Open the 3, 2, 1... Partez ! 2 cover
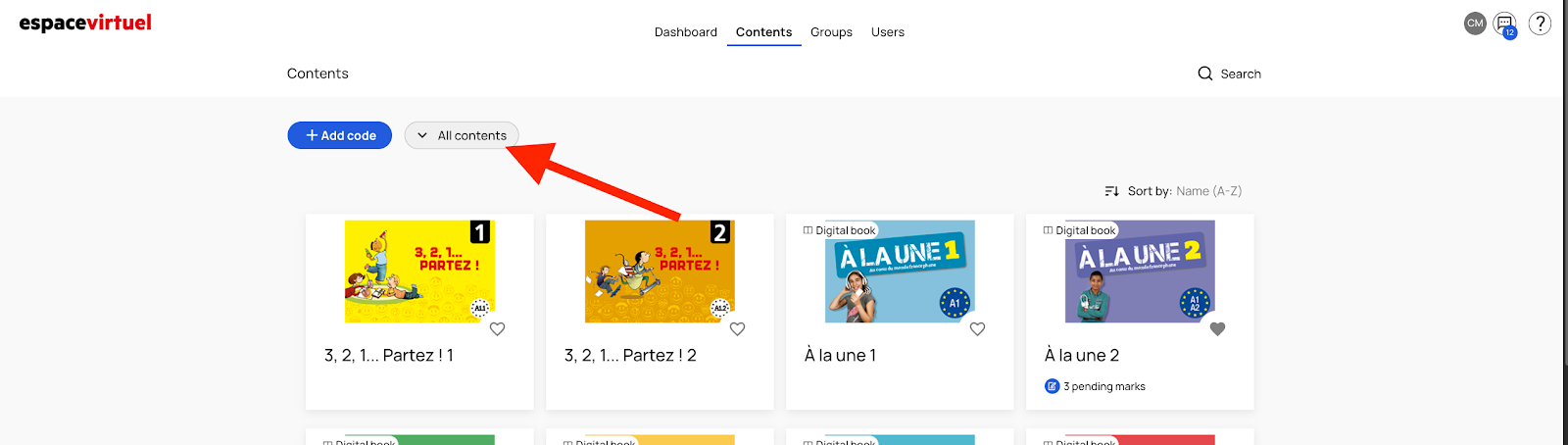This screenshot has height=445, width=1568. [x=659, y=272]
